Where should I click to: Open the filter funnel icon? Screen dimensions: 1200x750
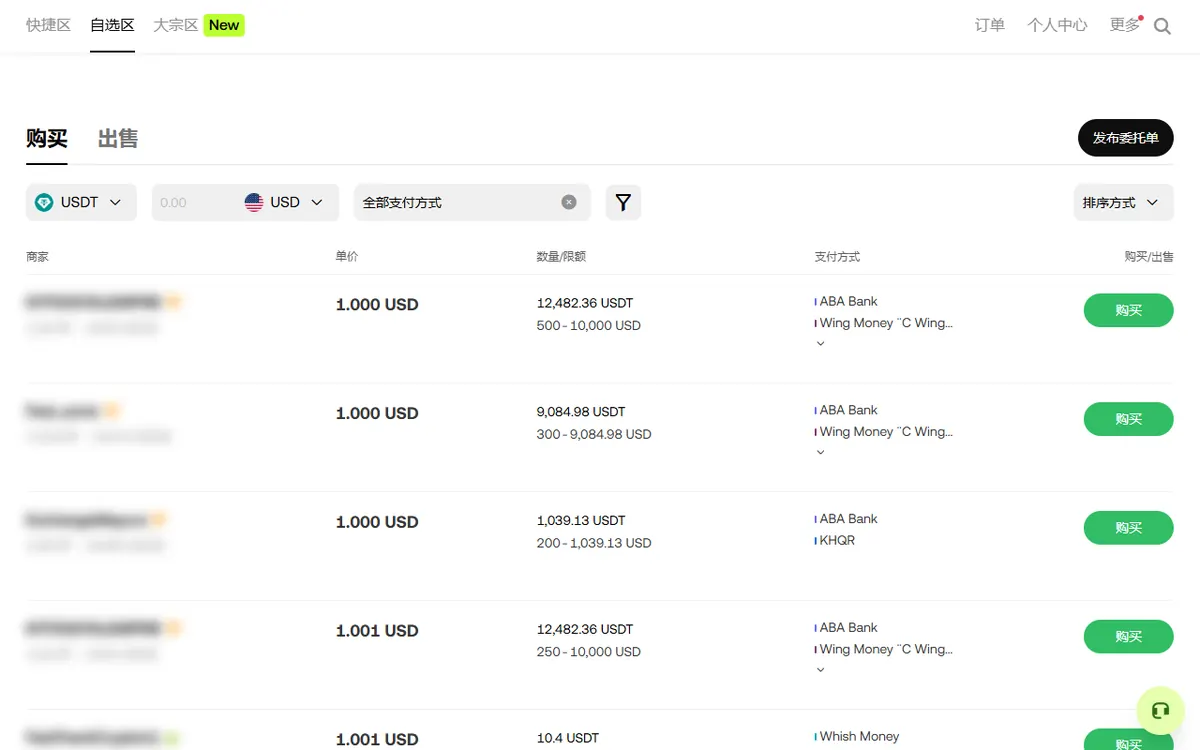click(x=623, y=202)
